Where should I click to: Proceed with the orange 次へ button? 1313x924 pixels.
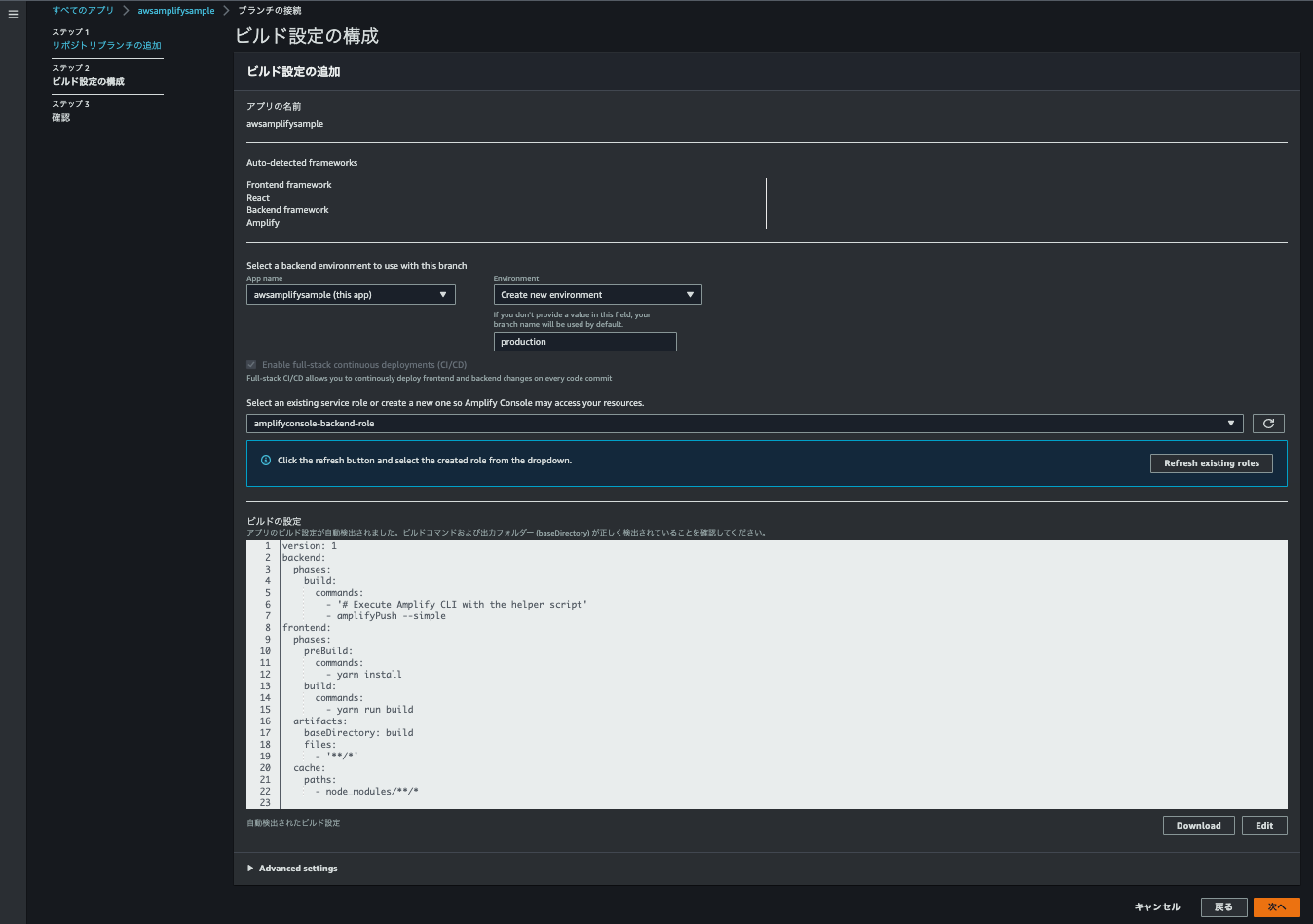(1276, 907)
